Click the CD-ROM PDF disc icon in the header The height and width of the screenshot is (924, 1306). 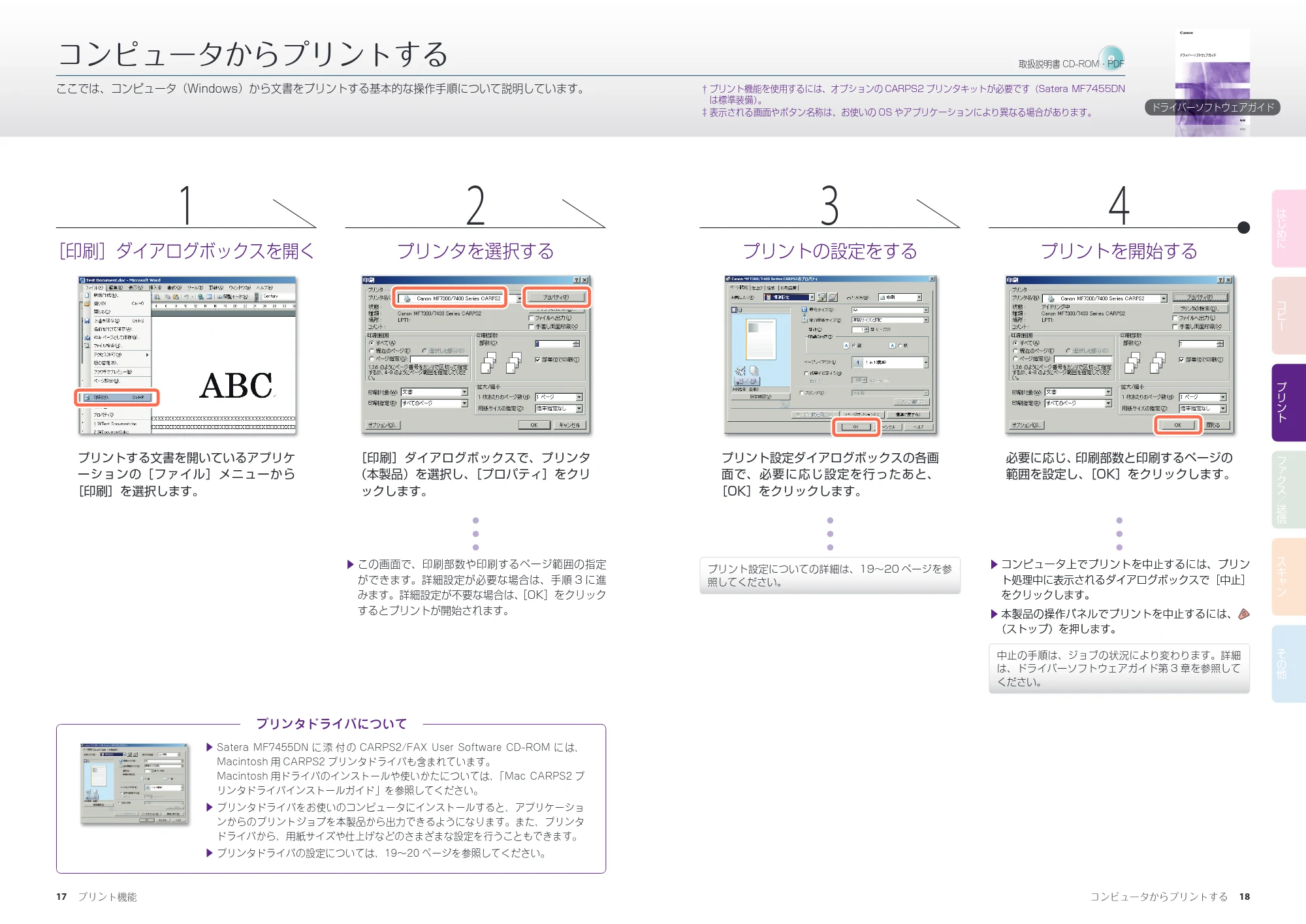click(x=1111, y=58)
